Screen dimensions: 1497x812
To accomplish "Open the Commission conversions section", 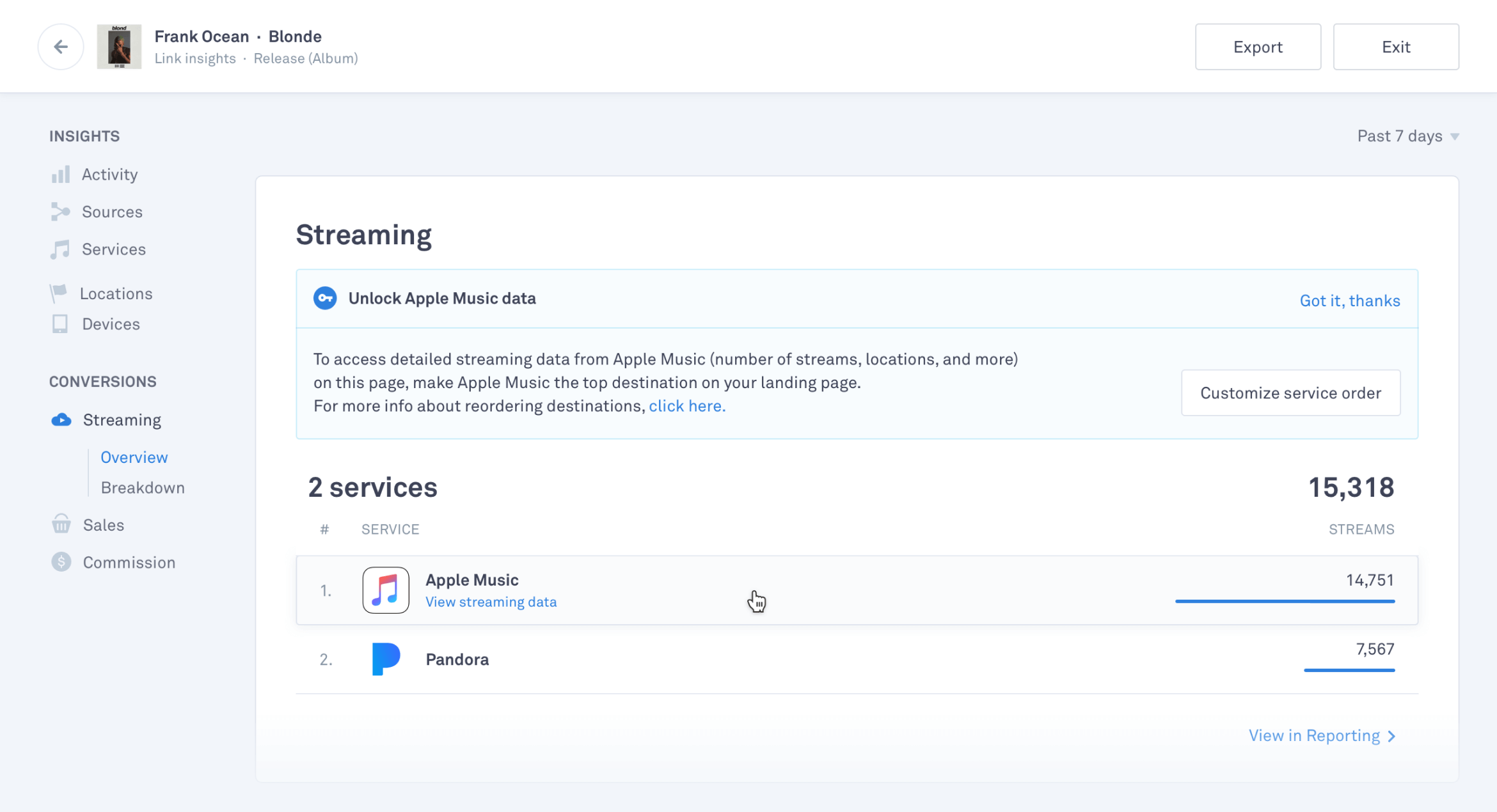I will pos(129,563).
